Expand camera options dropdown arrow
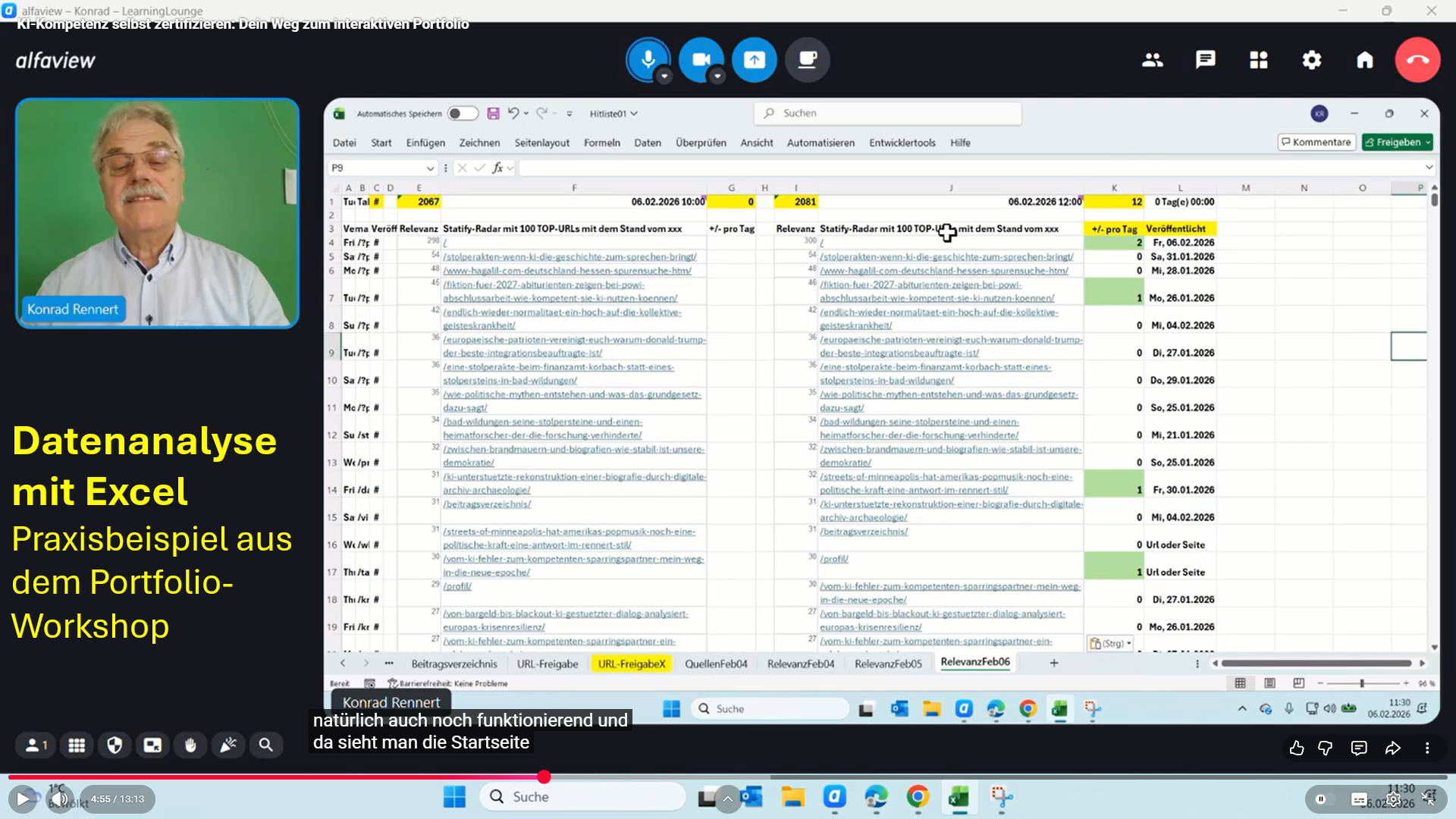 (x=717, y=76)
